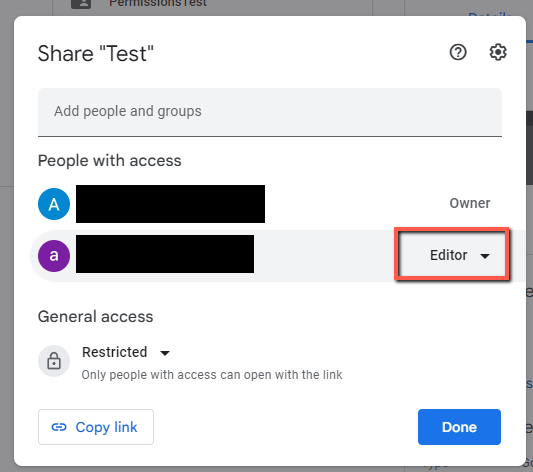Open the help icon in Share dialog
The height and width of the screenshot is (472, 533).
(458, 52)
